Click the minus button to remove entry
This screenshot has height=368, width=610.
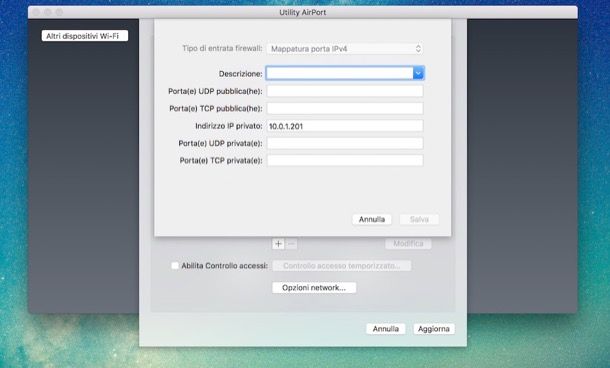coord(291,244)
